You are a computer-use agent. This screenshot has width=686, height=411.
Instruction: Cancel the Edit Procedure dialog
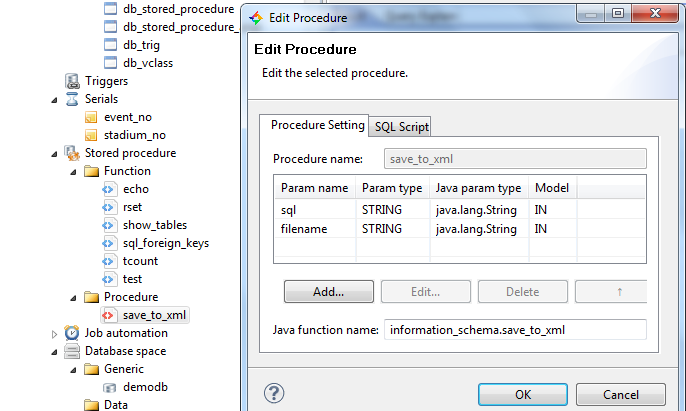tap(620, 394)
